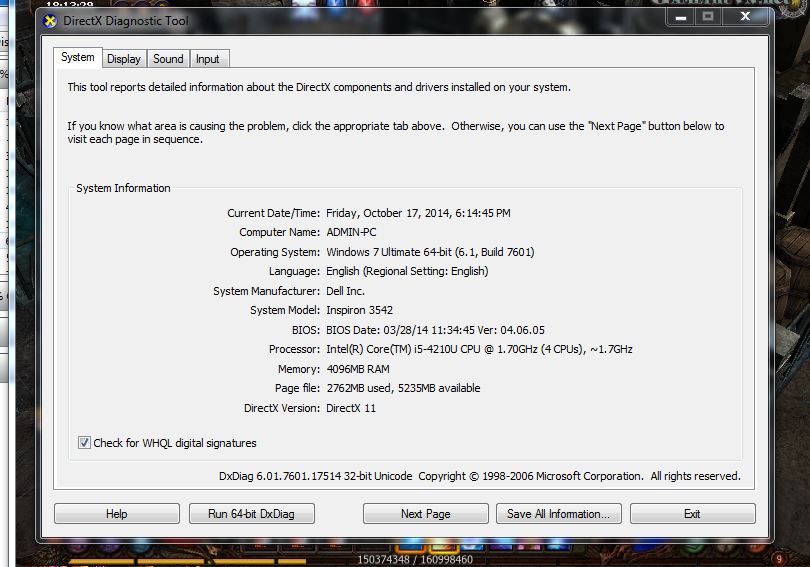The height and width of the screenshot is (567, 810).
Task: Click the DirectX version value 'DirectX 11'
Action: [351, 408]
